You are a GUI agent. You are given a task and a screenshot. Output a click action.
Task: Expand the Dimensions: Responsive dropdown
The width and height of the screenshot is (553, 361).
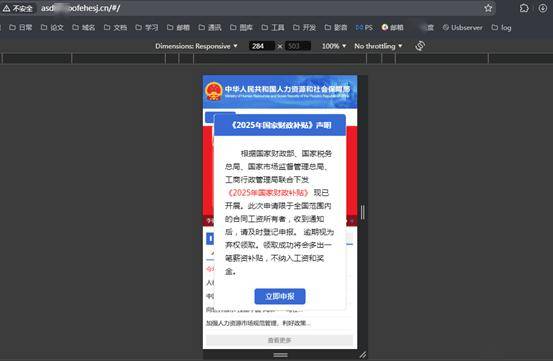point(196,46)
